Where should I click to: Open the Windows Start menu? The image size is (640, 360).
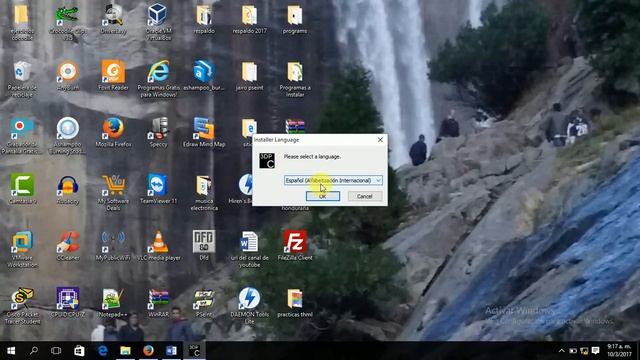coord(11,351)
